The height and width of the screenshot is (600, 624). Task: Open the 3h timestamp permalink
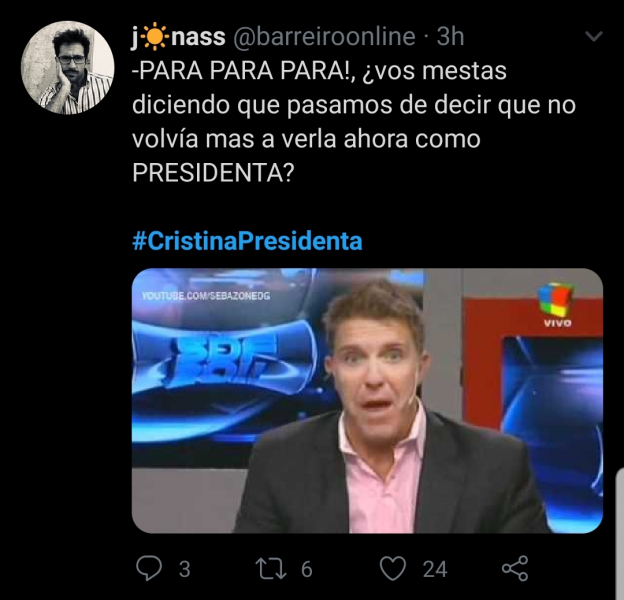click(450, 37)
